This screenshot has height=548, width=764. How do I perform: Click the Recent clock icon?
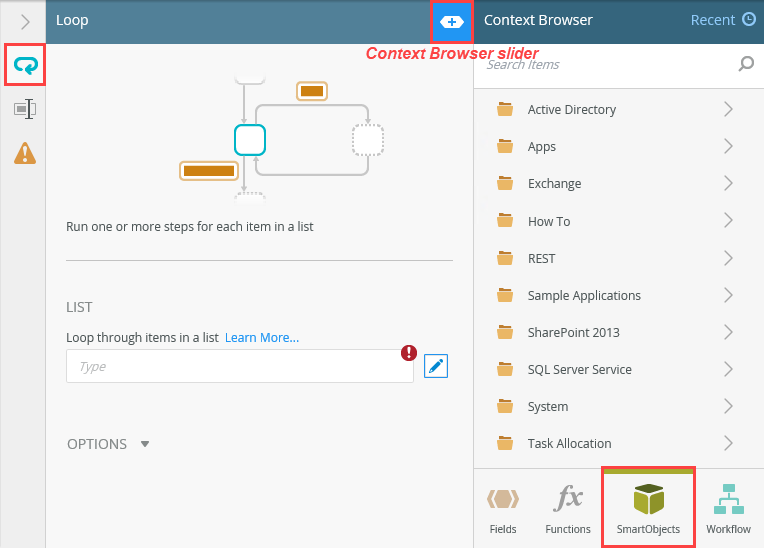[x=748, y=19]
